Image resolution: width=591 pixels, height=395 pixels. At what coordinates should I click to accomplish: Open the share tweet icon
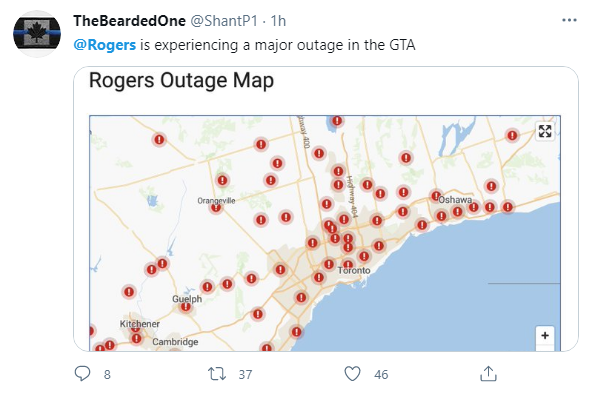[x=488, y=374]
